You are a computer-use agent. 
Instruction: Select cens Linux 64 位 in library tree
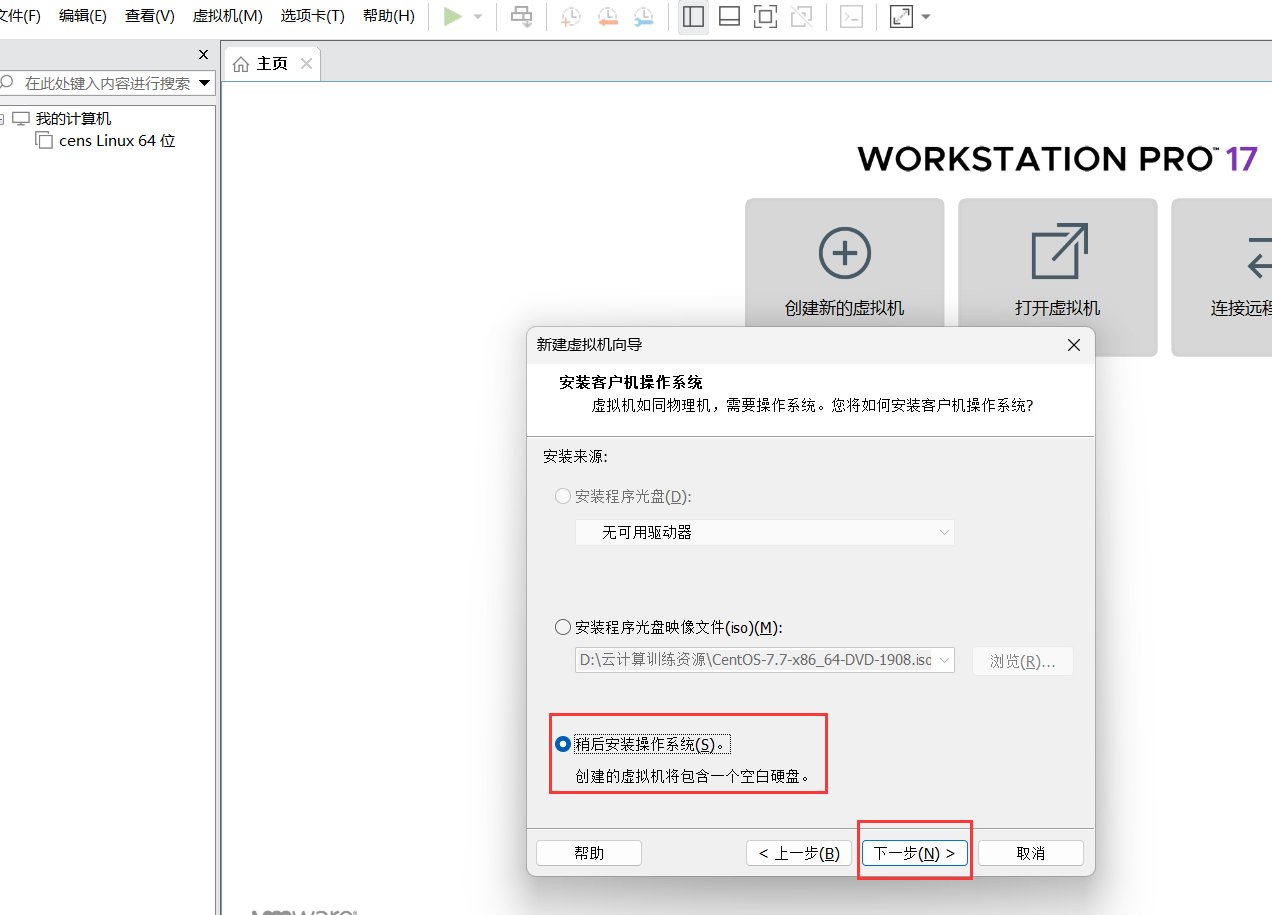(118, 140)
